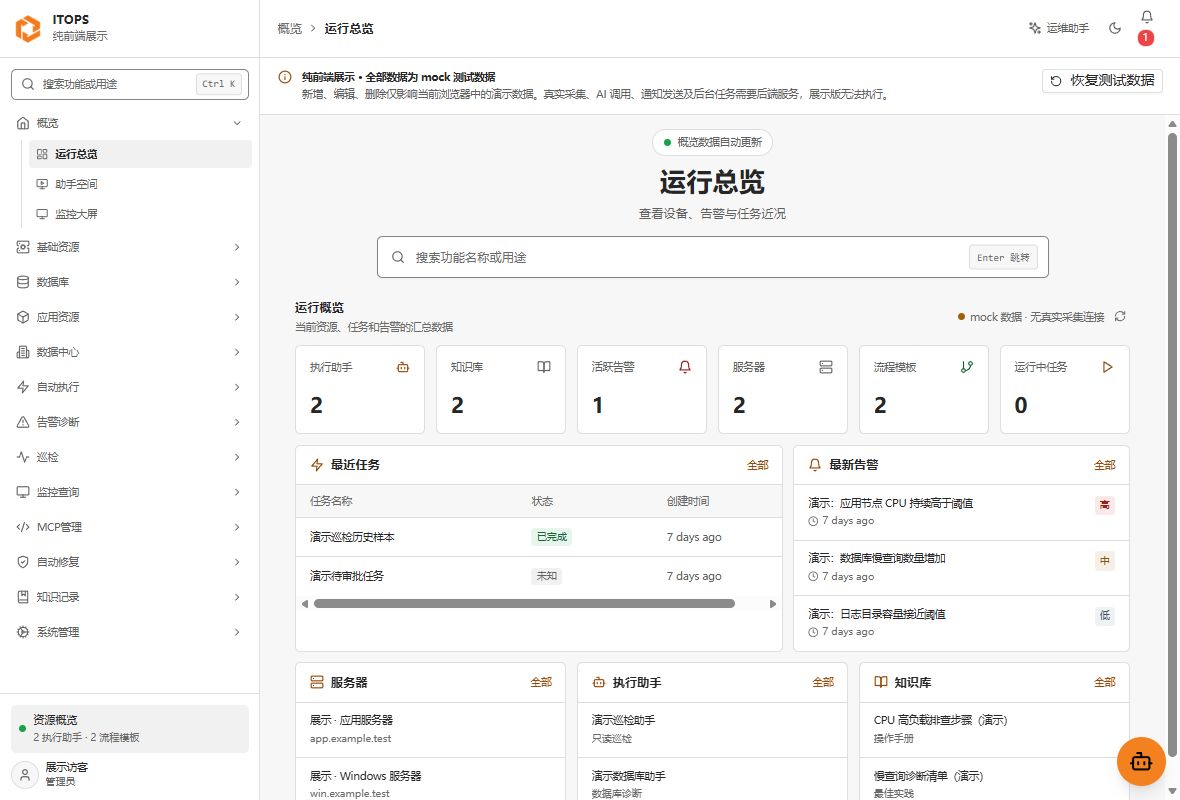Expand the 巡检 menu chevron

point(237,457)
